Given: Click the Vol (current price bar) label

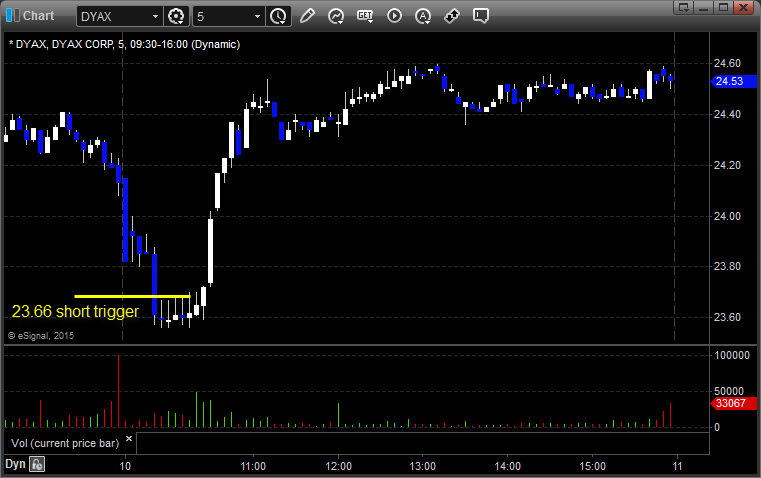Looking at the screenshot, I should point(65,443).
